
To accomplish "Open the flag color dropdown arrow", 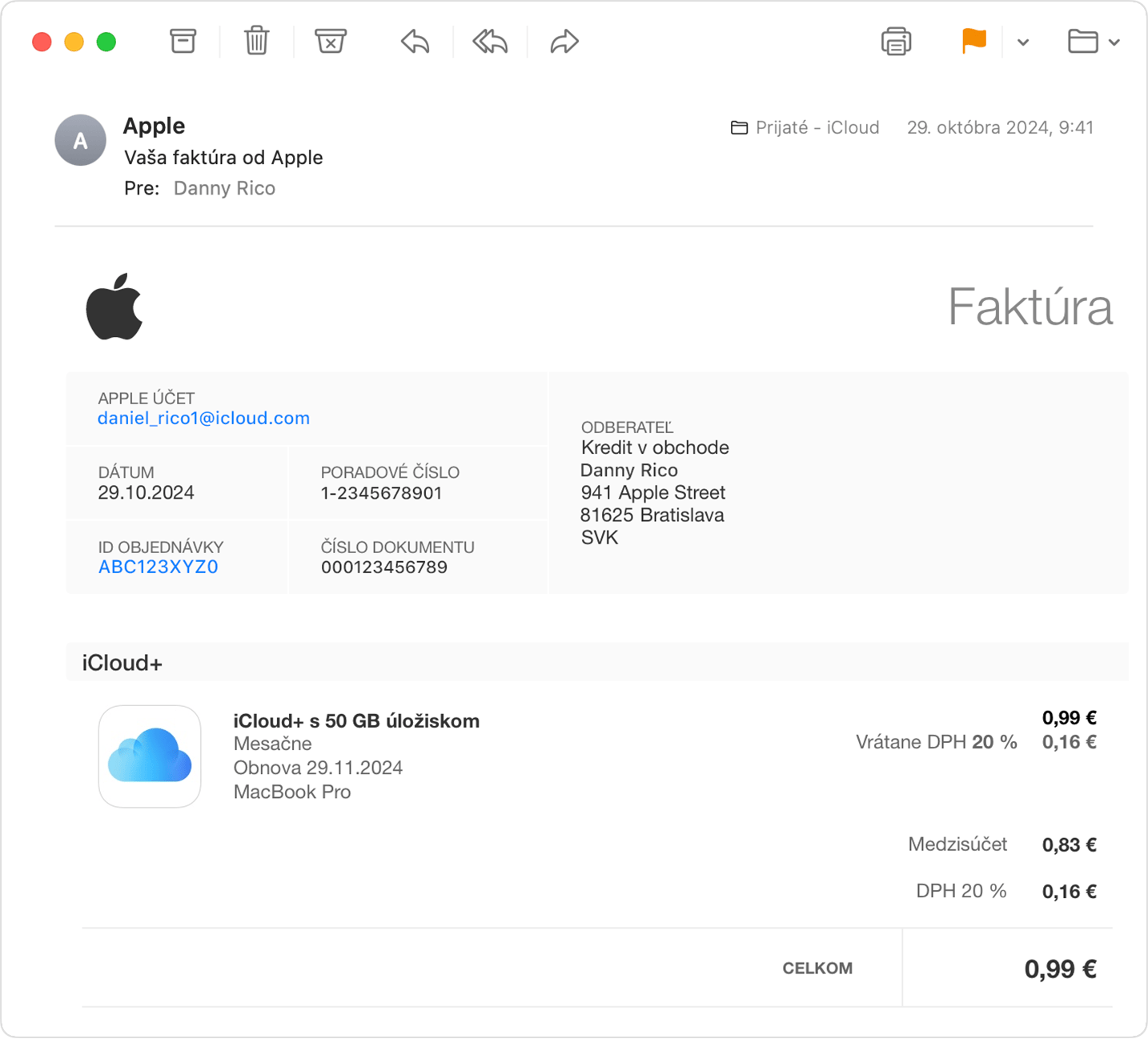I will pyautogui.click(x=1023, y=42).
